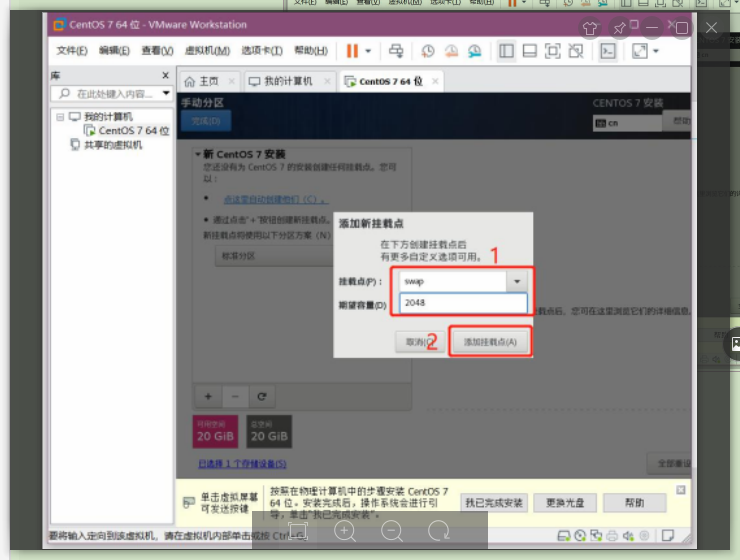Enter full screen mode icon in toolbar
Viewport: 740px width, 560px height.
pos(553,51)
